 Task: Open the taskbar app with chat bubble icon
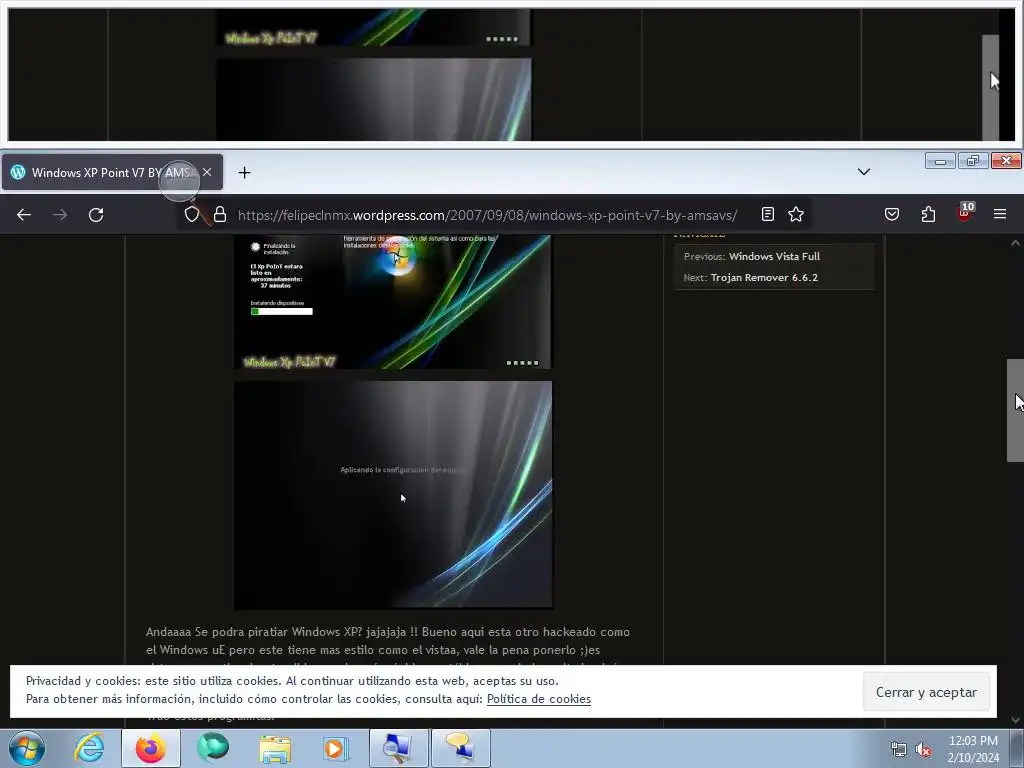pos(460,748)
